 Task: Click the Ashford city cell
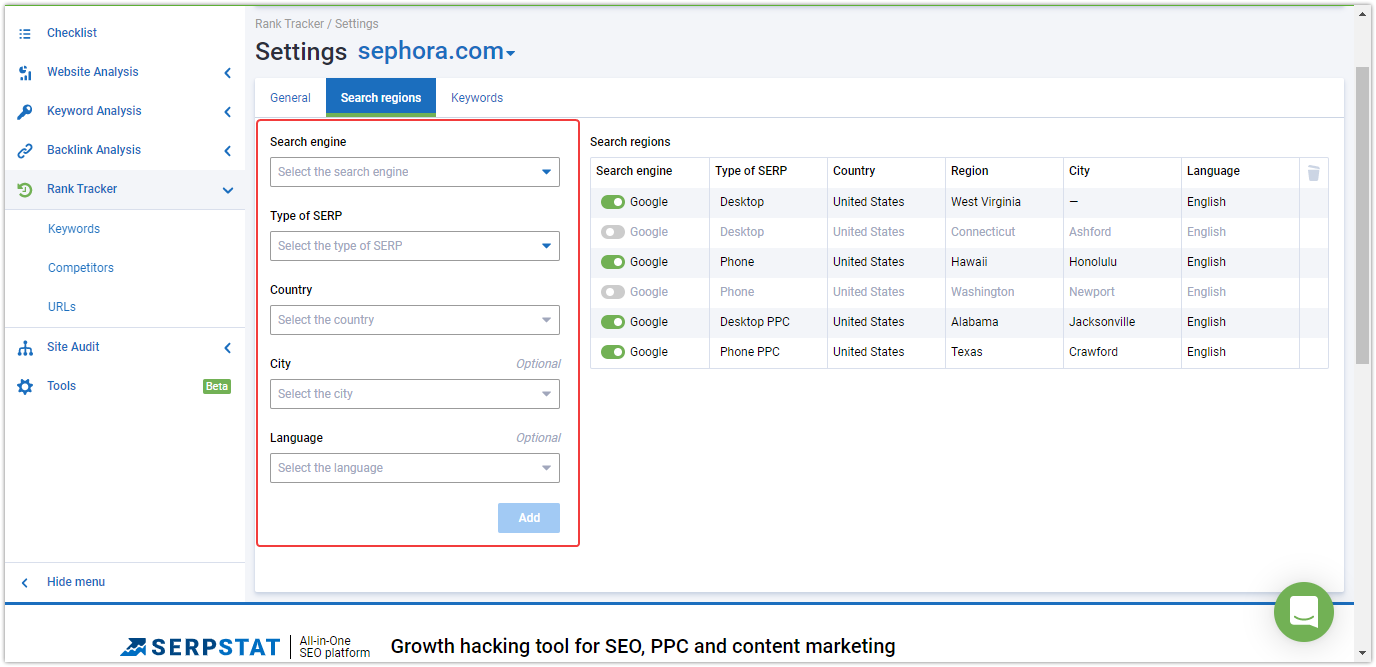[x=1090, y=232]
